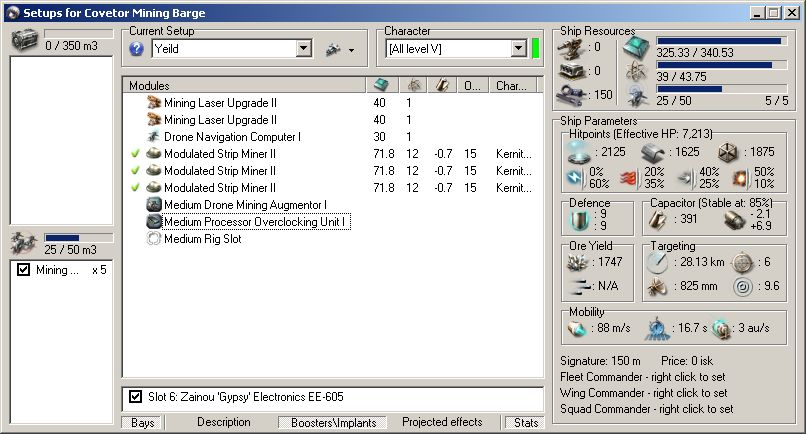This screenshot has width=806, height=434.
Task: Click the drone bay icon
Action: coord(24,243)
